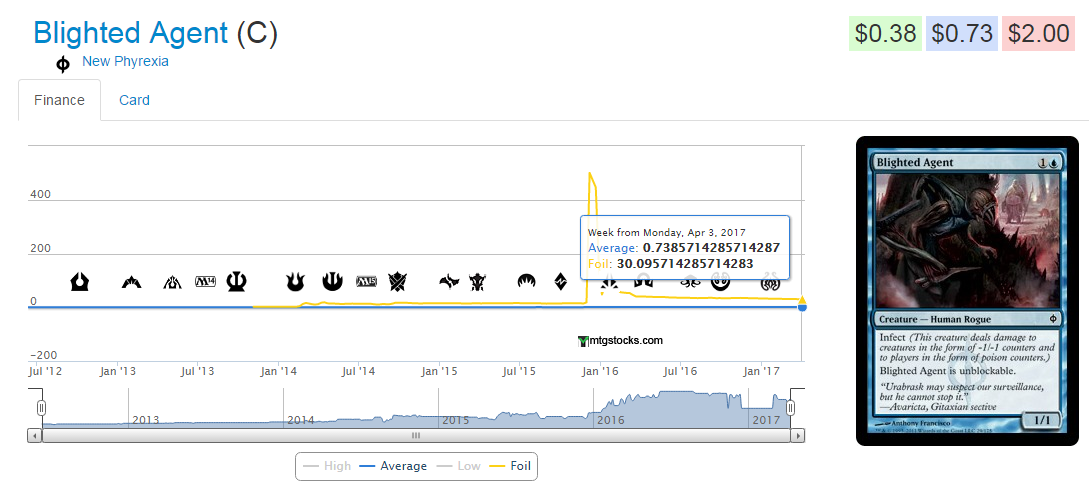Toggle the Average series in legend
Viewport: 1089px width, 487px height.
click(x=393, y=465)
